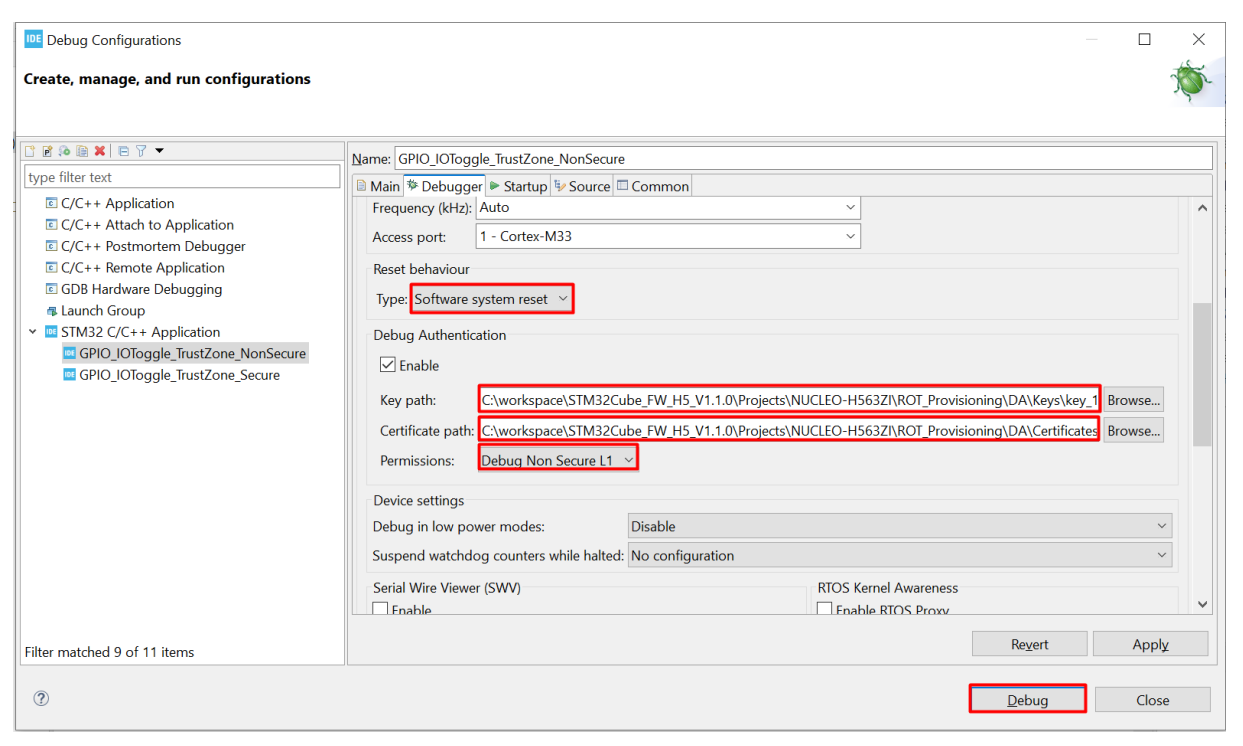
Task: Select GDB Hardware Debugging
Action: tap(141, 289)
